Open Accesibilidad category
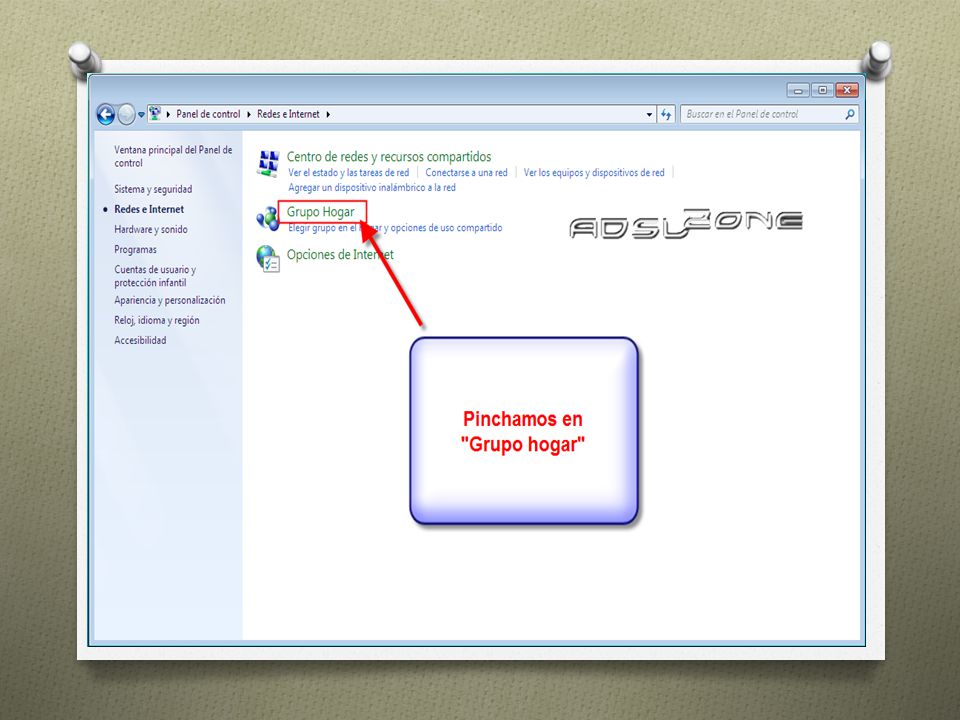Image resolution: width=960 pixels, height=720 pixels. (140, 340)
